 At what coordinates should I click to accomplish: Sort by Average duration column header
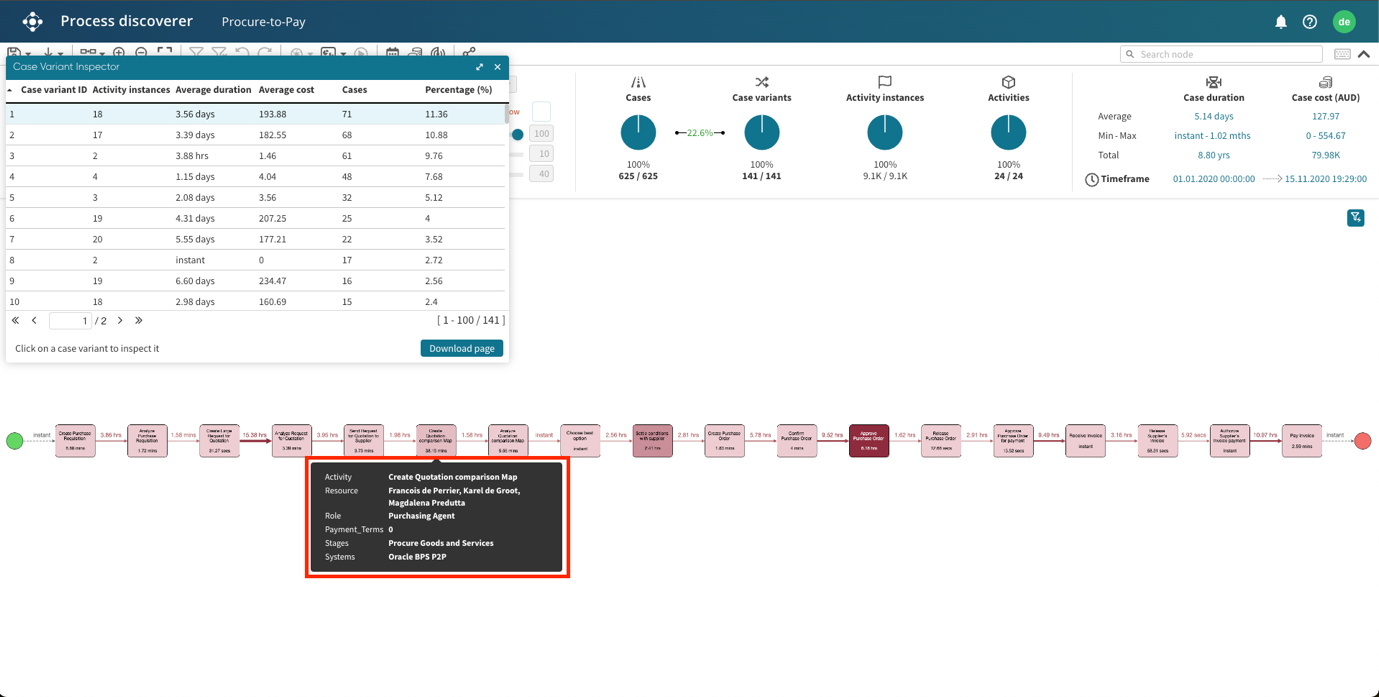[x=213, y=90]
